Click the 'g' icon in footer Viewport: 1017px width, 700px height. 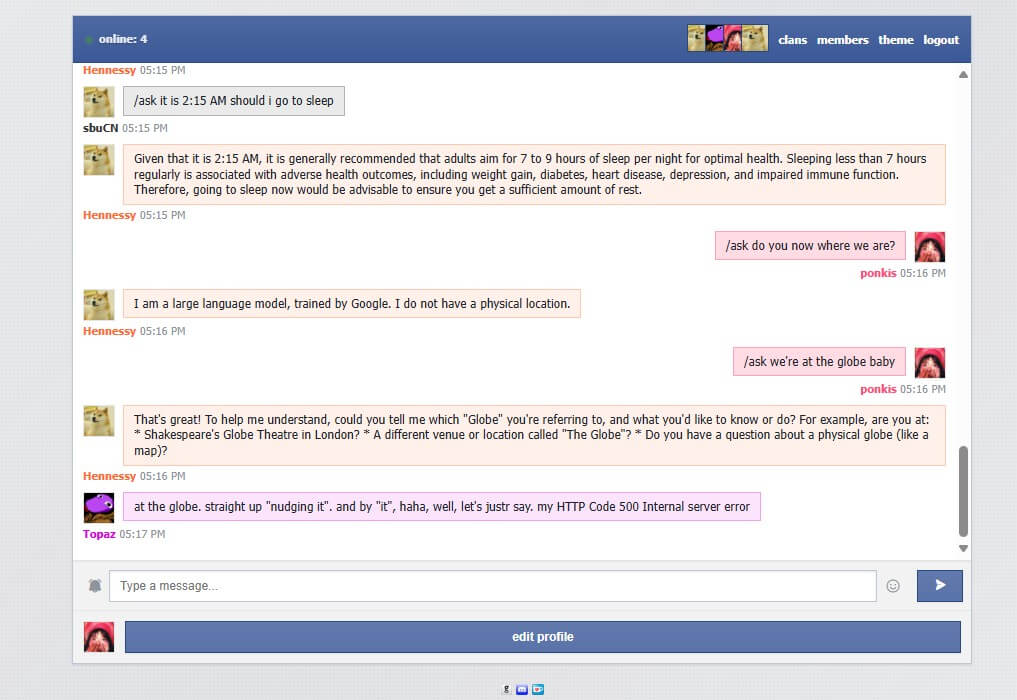pos(508,689)
